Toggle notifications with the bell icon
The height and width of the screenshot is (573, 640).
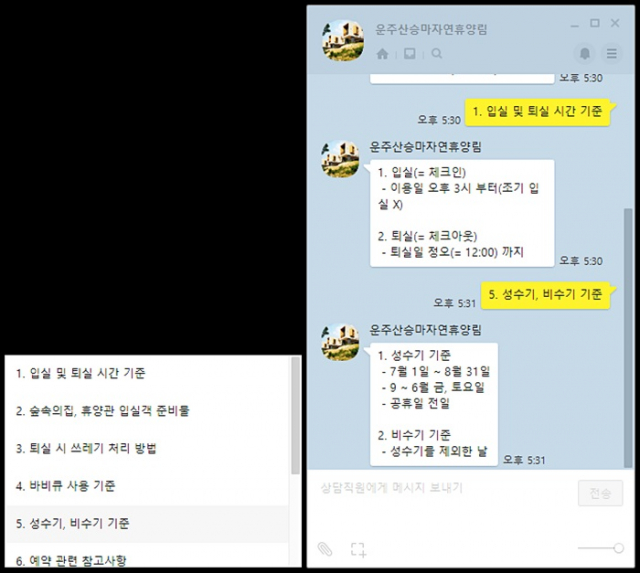584,53
